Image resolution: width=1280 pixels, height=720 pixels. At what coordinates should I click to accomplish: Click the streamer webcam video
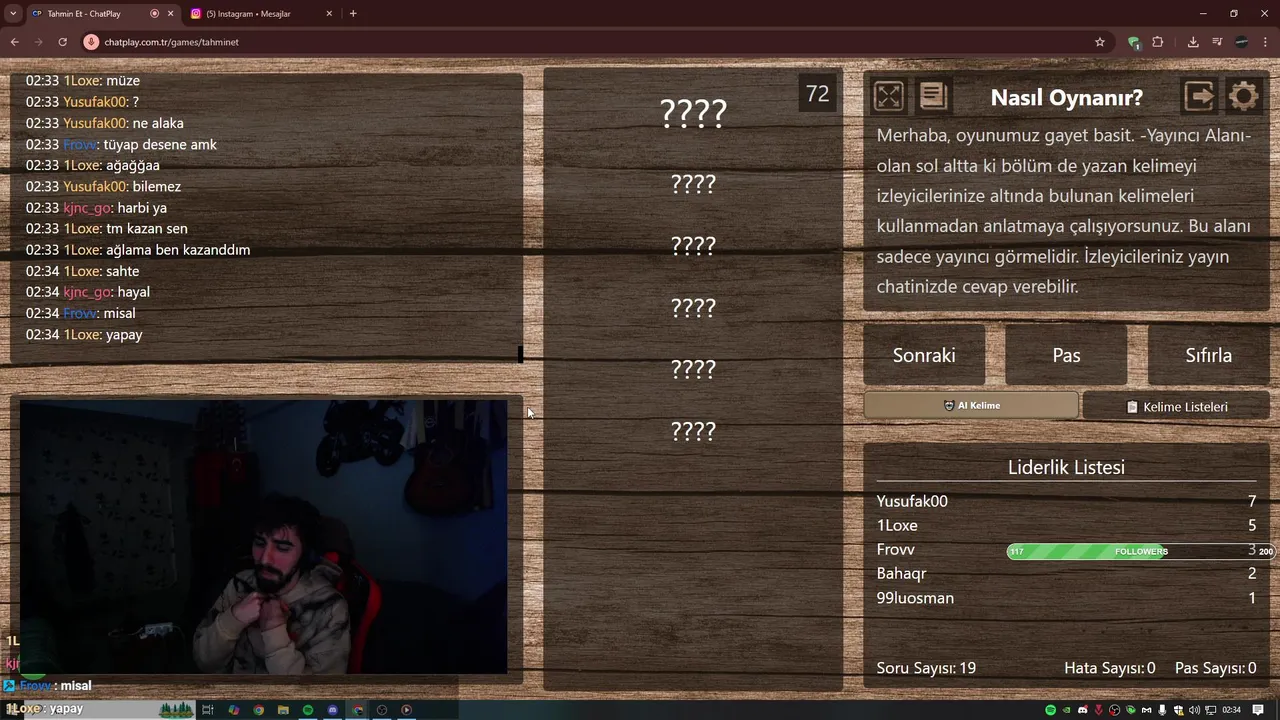[264, 537]
